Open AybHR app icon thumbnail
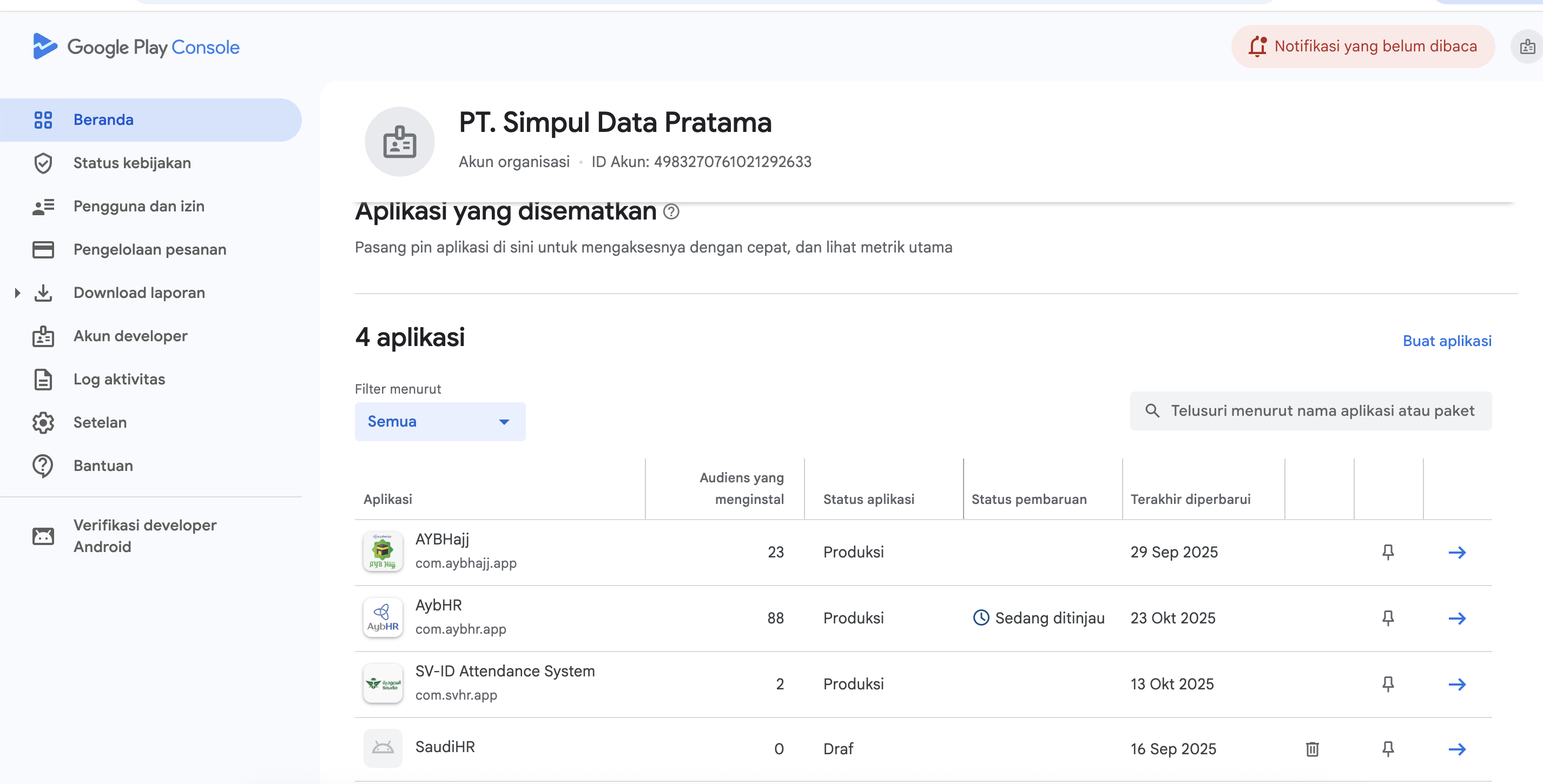 [383, 617]
